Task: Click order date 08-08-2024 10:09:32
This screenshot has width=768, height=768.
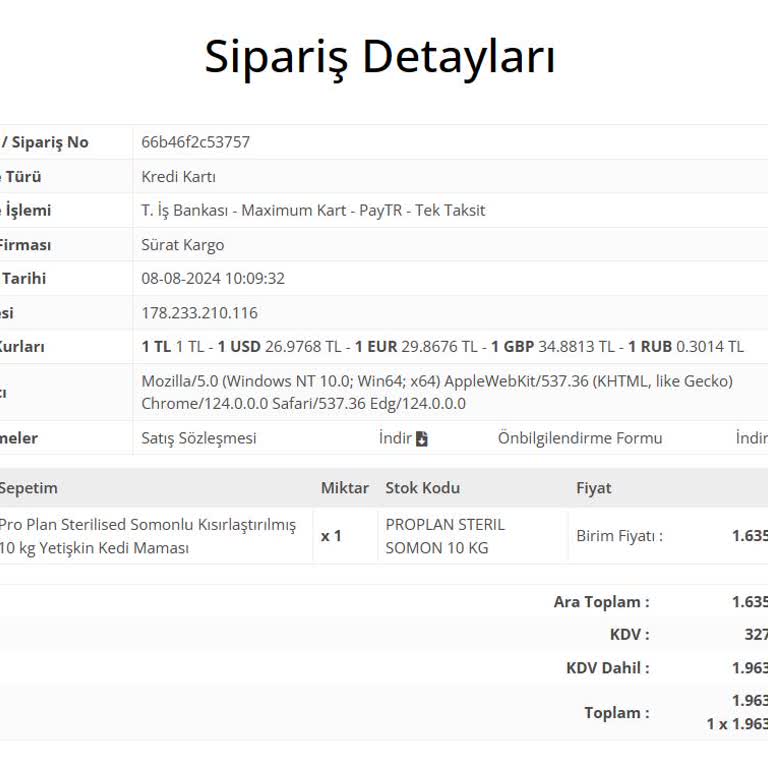Action: point(213,278)
